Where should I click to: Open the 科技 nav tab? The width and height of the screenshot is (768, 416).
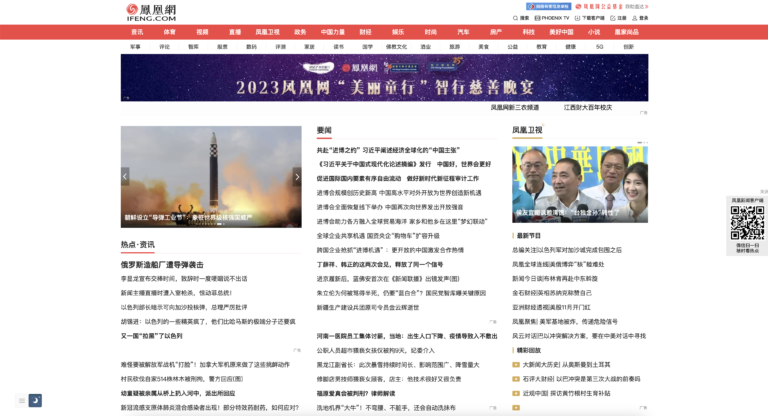[x=528, y=32]
